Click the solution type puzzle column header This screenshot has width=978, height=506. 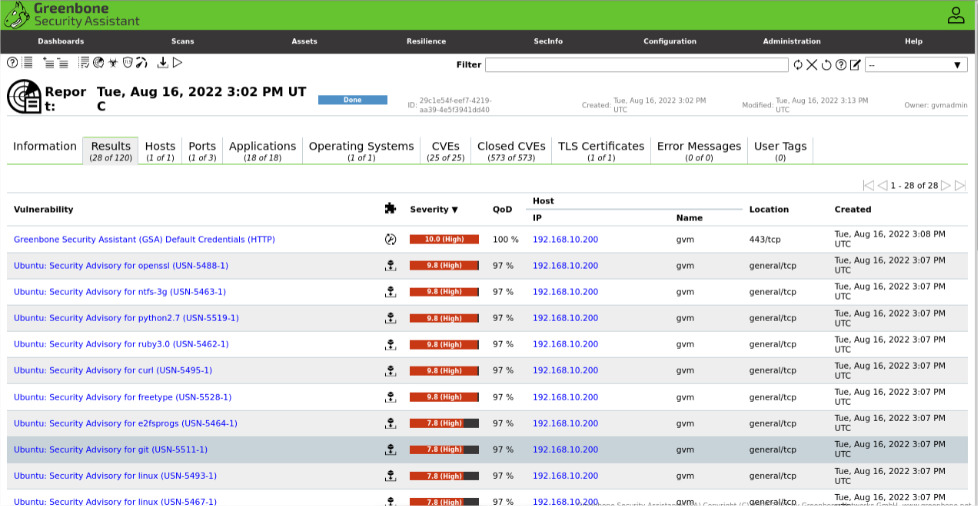(x=390, y=209)
